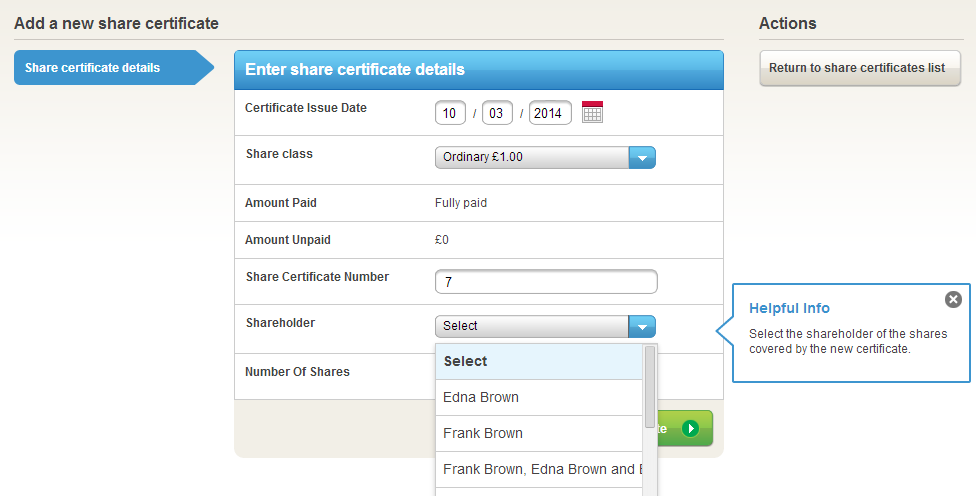Image resolution: width=976 pixels, height=496 pixels.
Task: Close the Helpful Info tooltip
Action: 953,299
